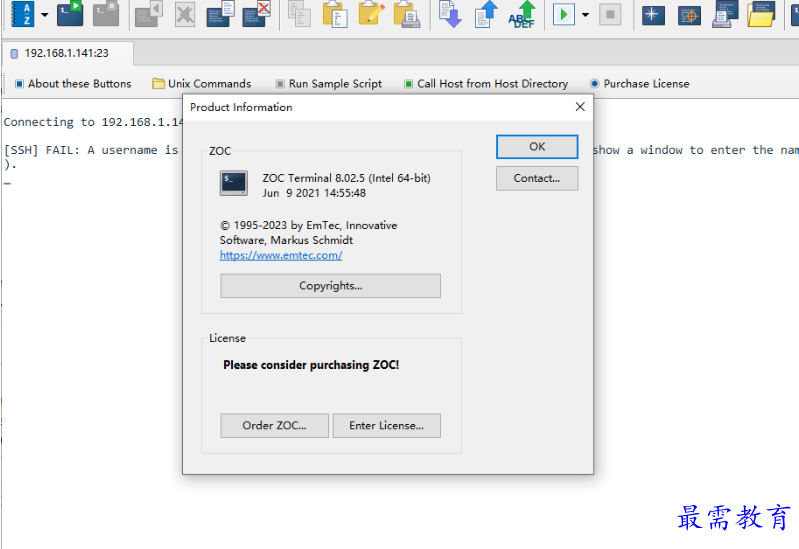Image resolution: width=799 pixels, height=549 pixels.
Task: Click the terminal with red X icon
Action: (x=256, y=14)
